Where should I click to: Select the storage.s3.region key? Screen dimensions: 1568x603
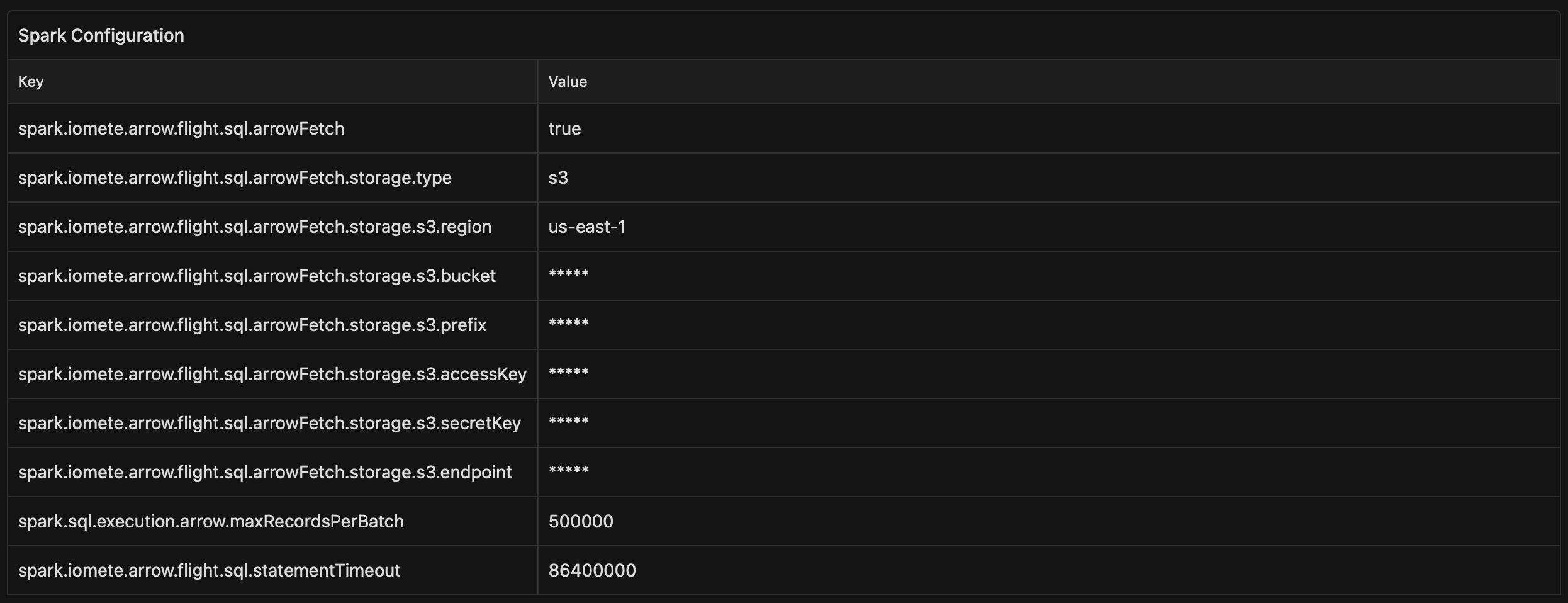pyautogui.click(x=255, y=227)
